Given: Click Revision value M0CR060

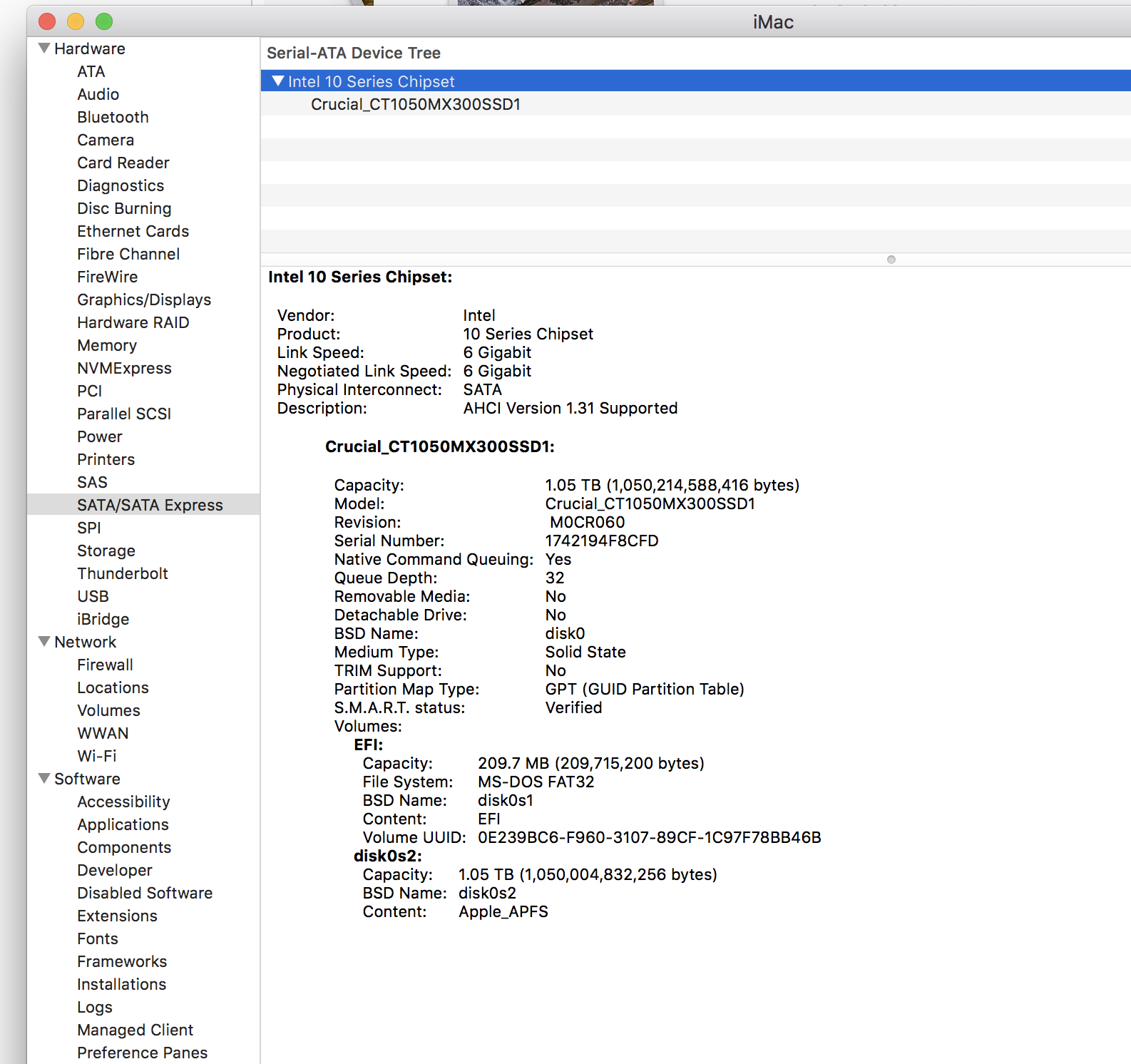Looking at the screenshot, I should (x=588, y=522).
